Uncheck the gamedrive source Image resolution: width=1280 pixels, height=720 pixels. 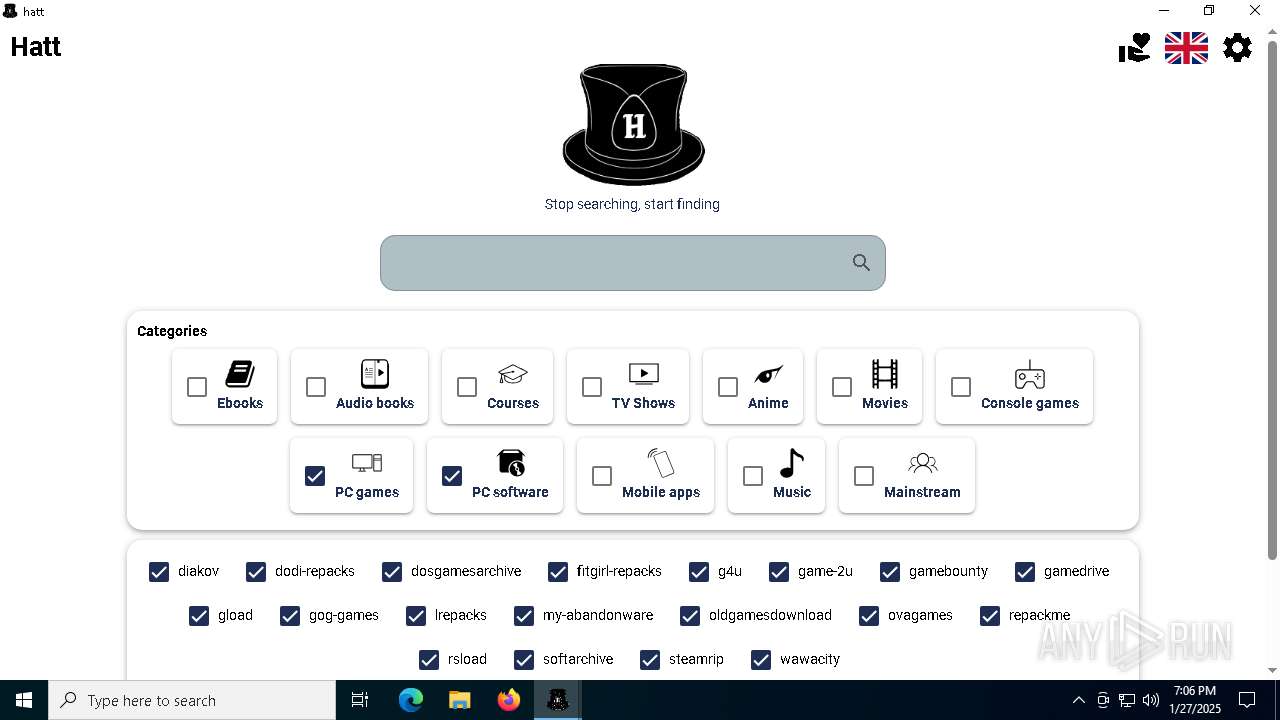pos(1025,571)
